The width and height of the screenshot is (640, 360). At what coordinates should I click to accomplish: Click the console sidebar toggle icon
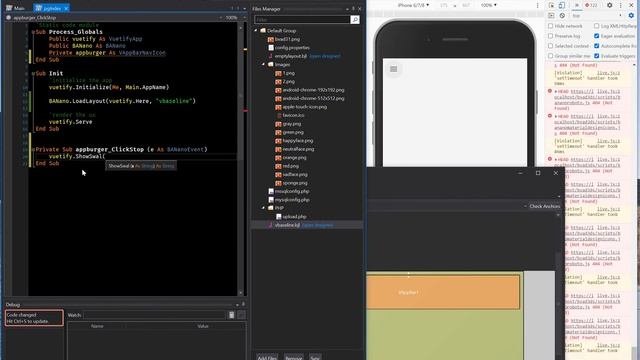point(551,16)
